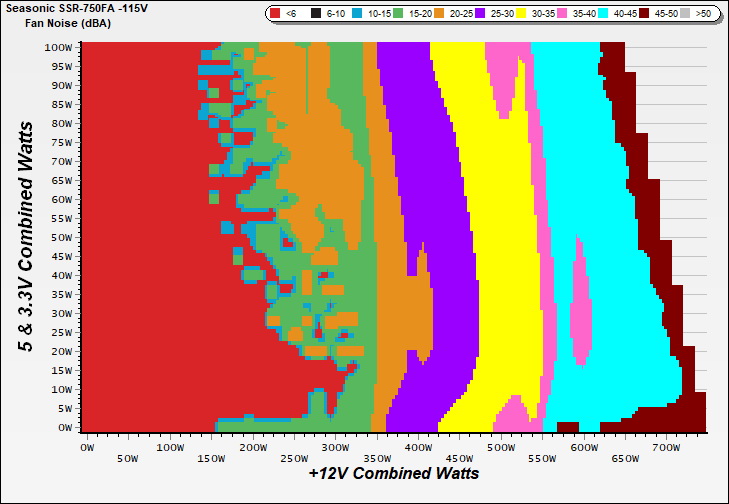Click the +12V Combined Watts axis title
The image size is (729, 504).
[393, 473]
